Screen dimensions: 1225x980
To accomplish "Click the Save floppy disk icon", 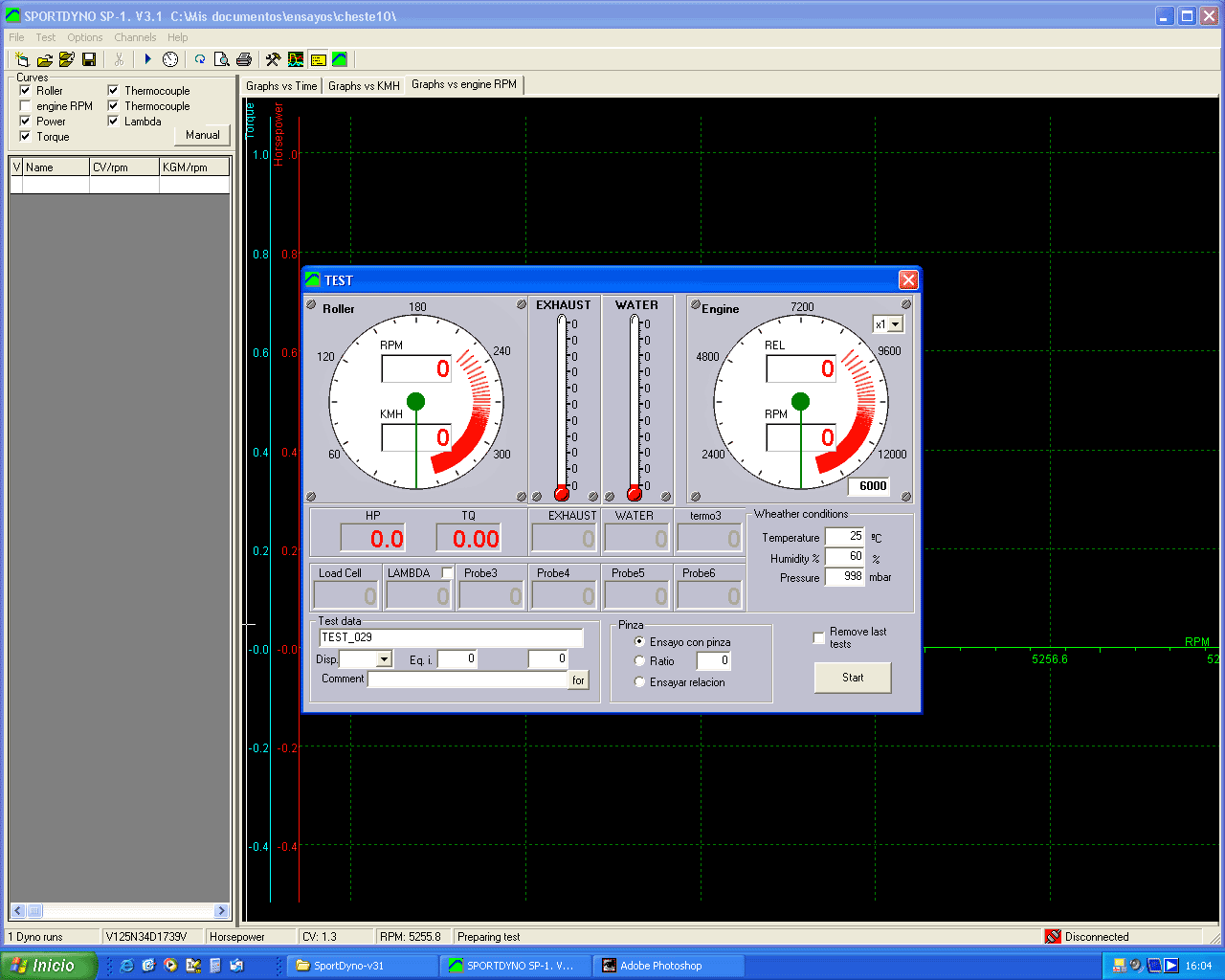I will pyautogui.click(x=89, y=59).
